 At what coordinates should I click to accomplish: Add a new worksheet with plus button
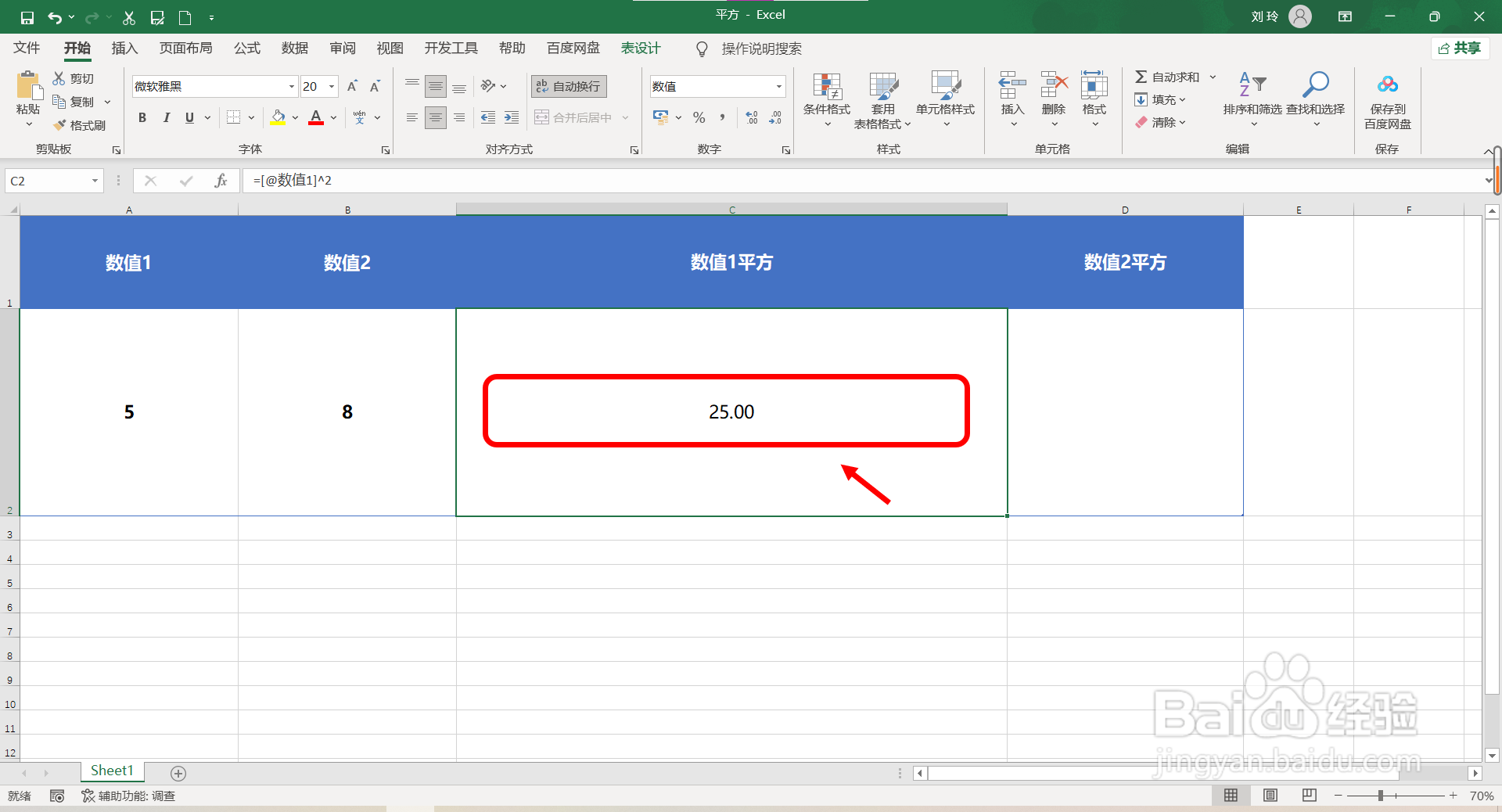coord(178,773)
